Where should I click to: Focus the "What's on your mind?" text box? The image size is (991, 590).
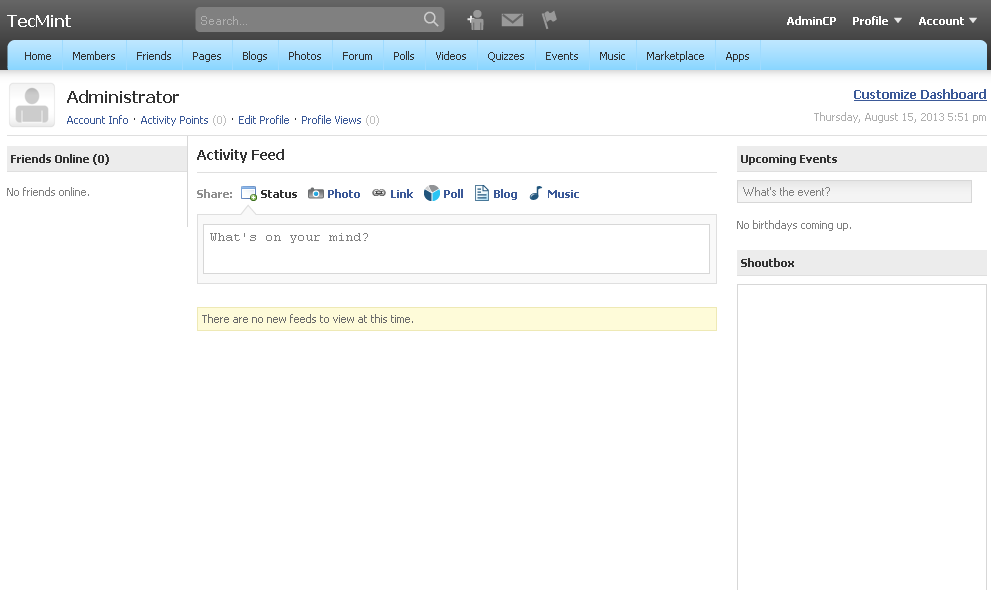[456, 249]
